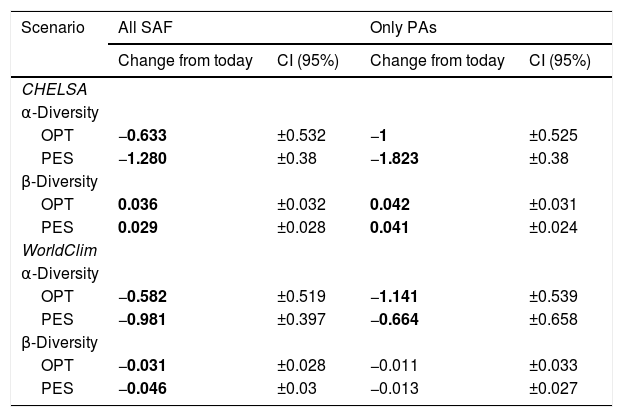Select the ±0.033 confidence interval cell
623x417 pixels.
coord(553,365)
